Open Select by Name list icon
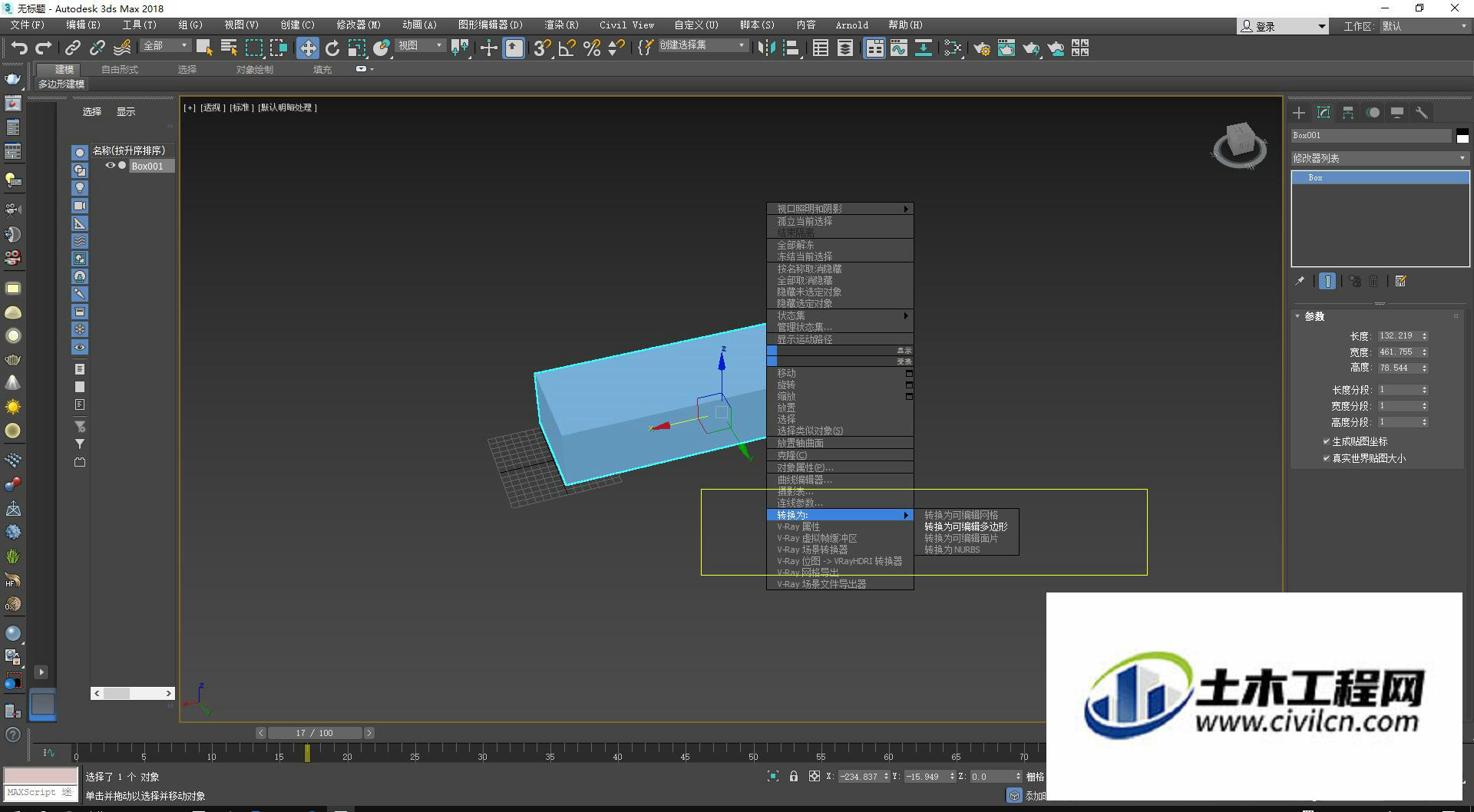1474x812 pixels. (x=229, y=48)
